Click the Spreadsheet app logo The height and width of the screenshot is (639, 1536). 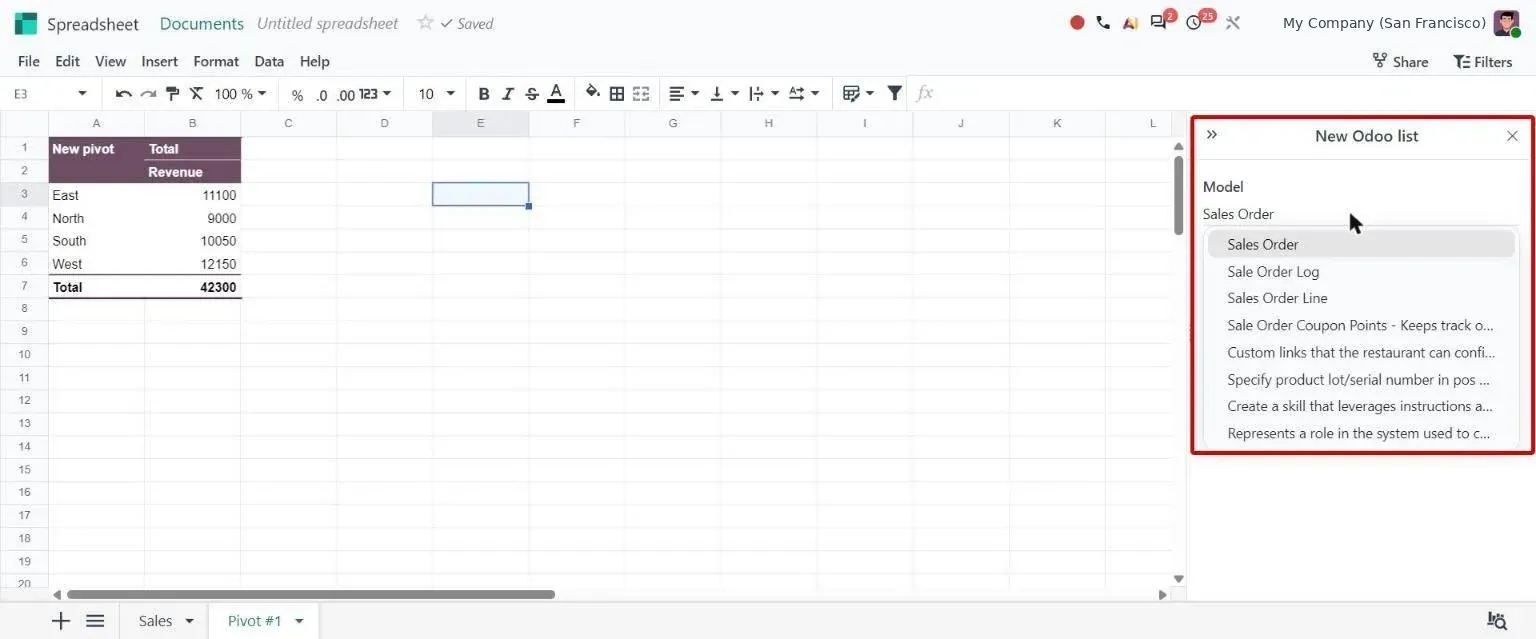pyautogui.click(x=26, y=23)
